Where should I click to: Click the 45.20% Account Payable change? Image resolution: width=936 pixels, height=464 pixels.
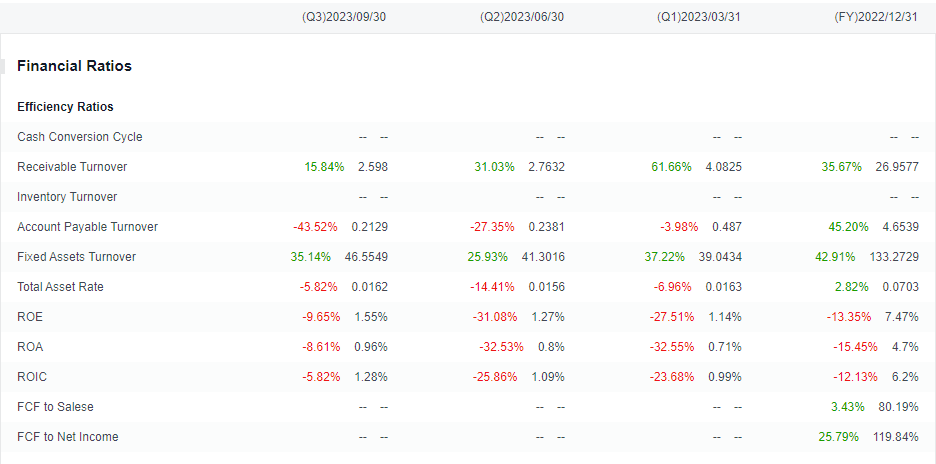[x=848, y=227]
